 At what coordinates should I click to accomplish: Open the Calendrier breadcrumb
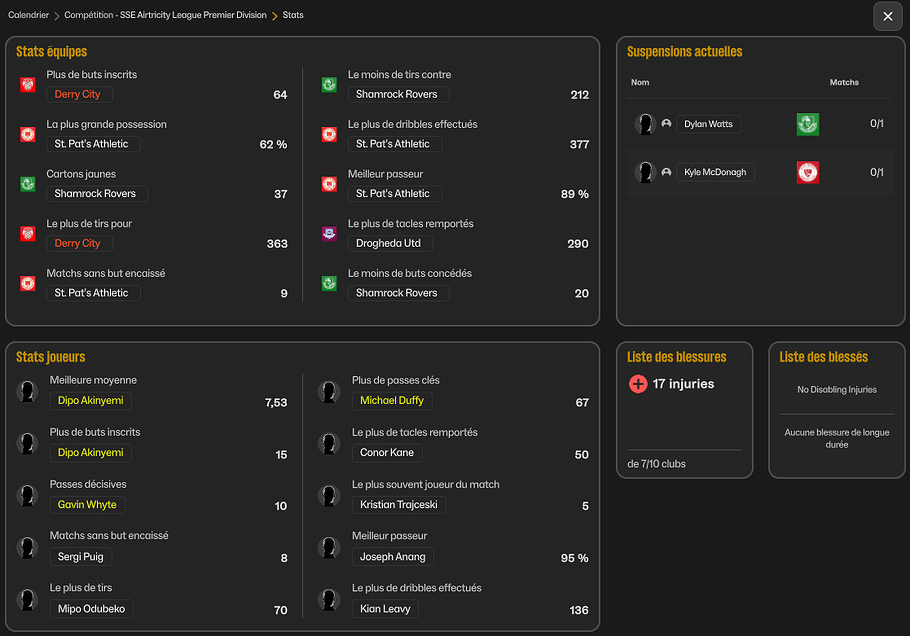coord(31,15)
